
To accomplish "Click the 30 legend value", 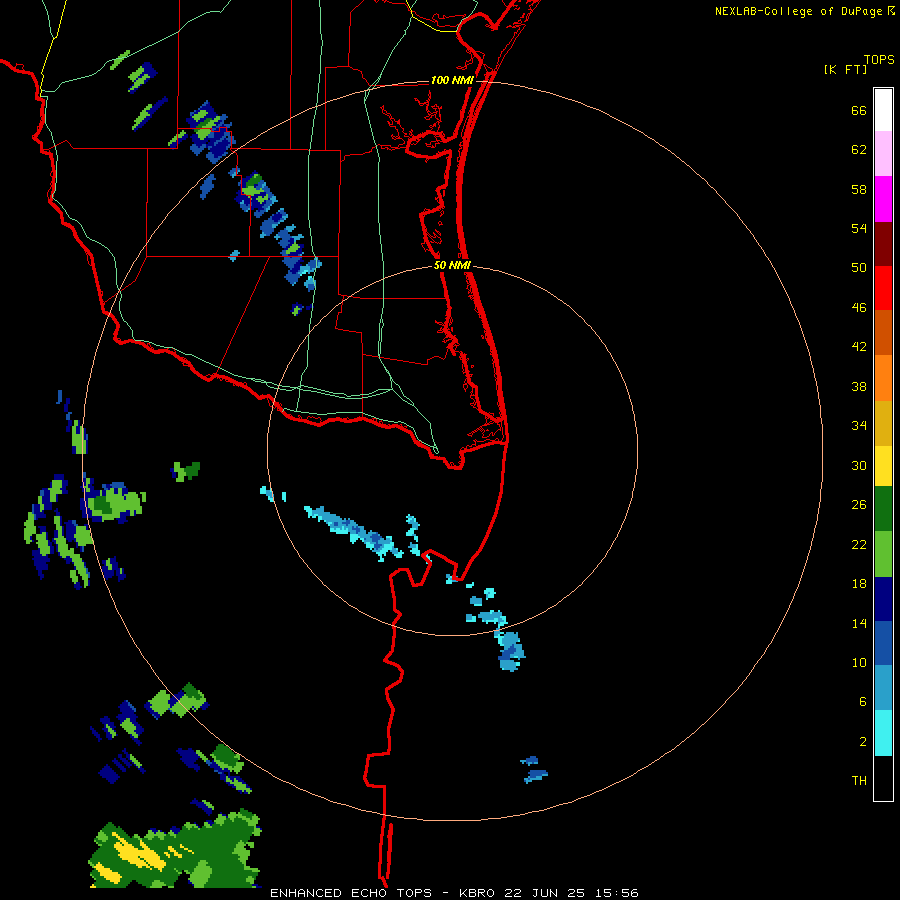I will pyautogui.click(x=859, y=465).
